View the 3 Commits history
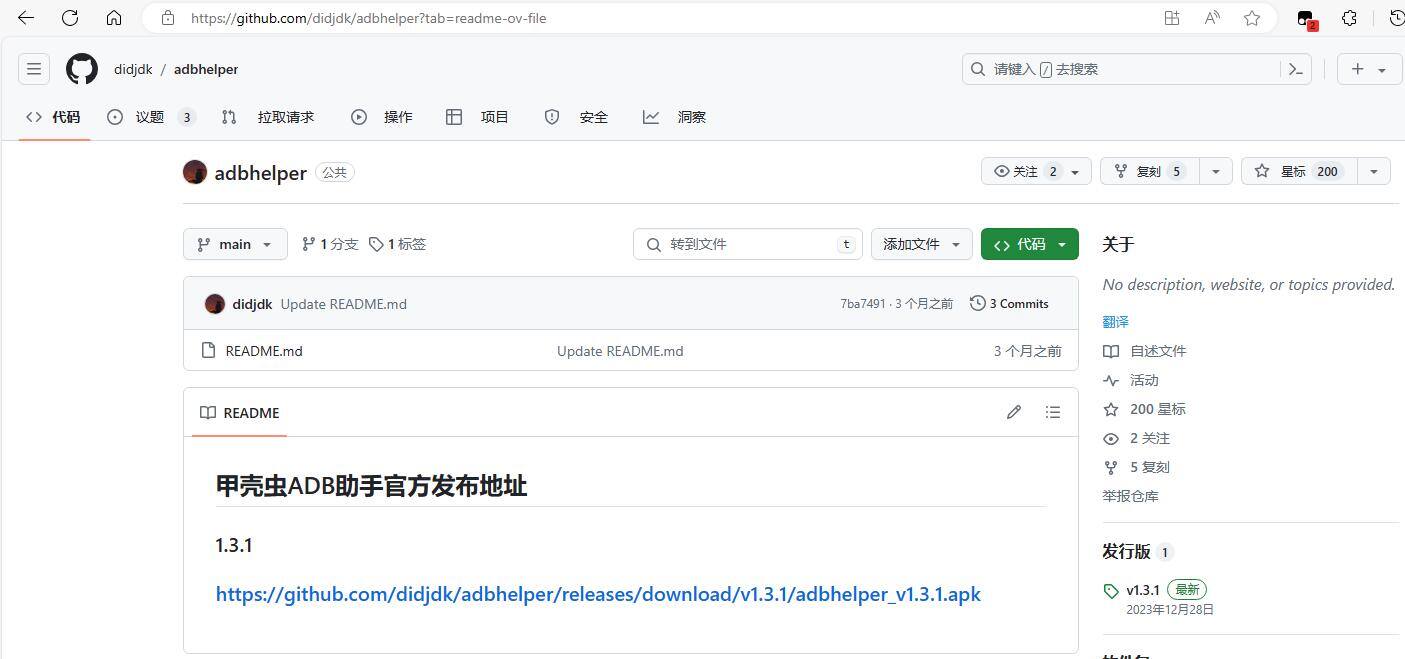This screenshot has height=659, width=1405. [1009, 304]
